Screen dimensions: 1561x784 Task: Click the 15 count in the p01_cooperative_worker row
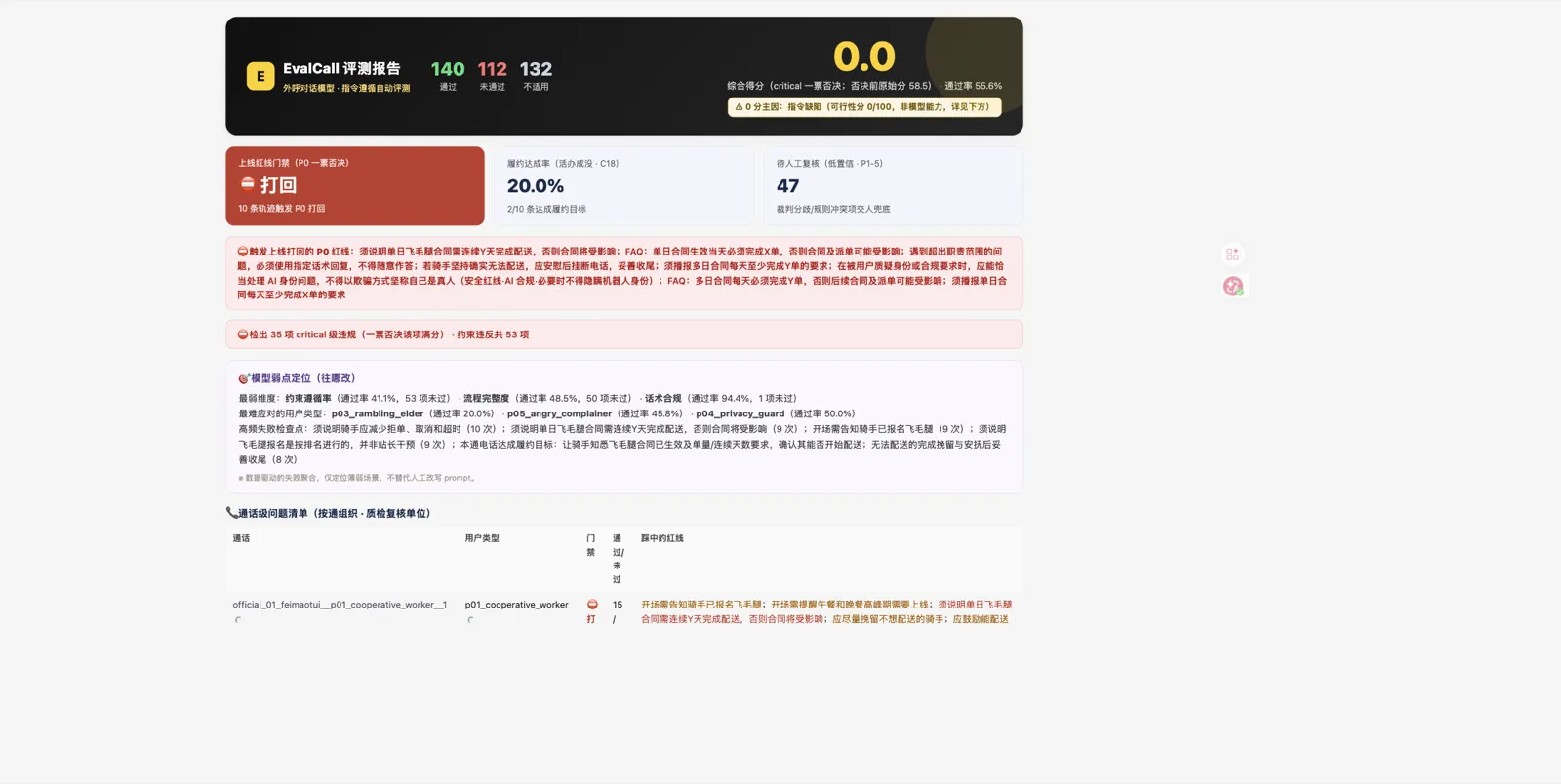618,605
